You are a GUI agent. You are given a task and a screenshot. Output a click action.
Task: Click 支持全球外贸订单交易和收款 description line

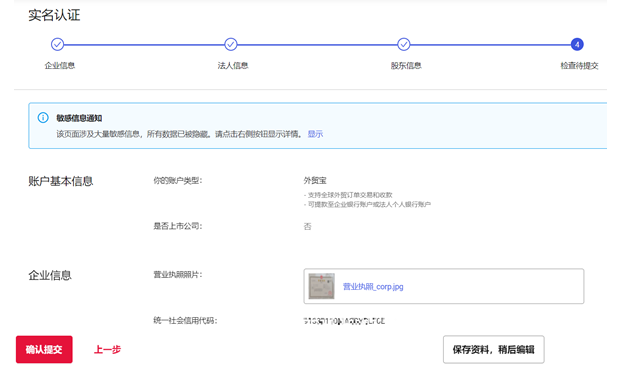(x=348, y=195)
